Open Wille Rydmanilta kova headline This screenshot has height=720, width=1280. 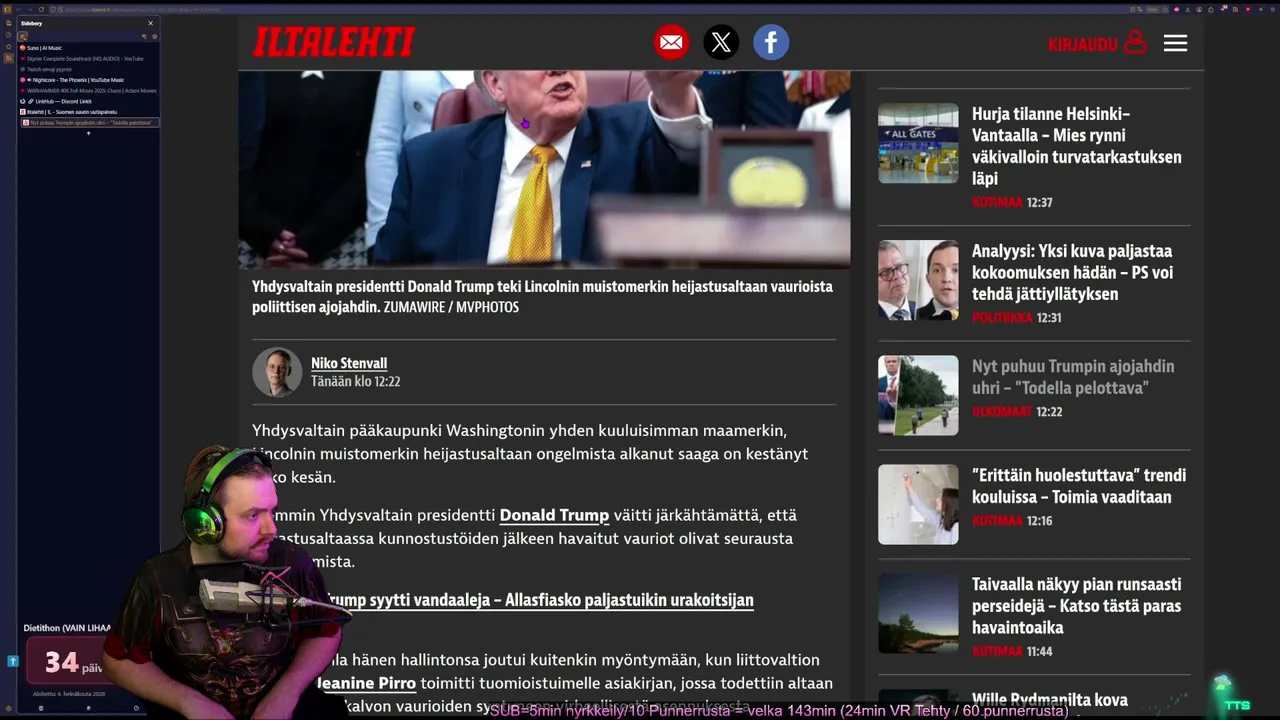pos(1050,700)
